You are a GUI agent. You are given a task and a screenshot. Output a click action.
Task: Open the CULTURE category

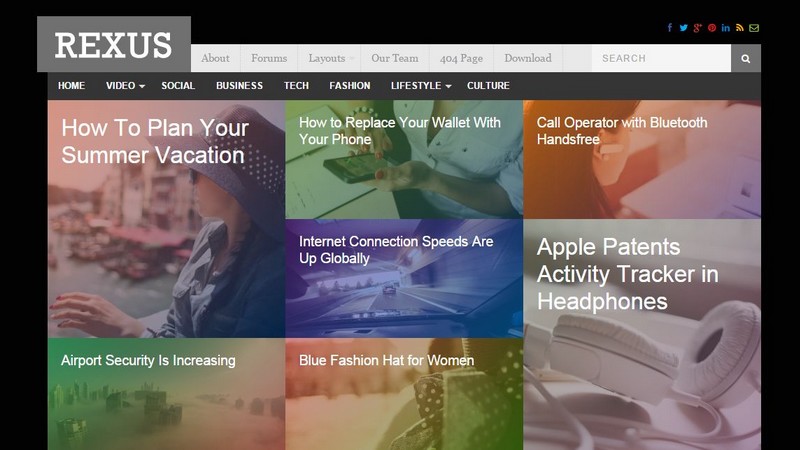[x=488, y=86]
